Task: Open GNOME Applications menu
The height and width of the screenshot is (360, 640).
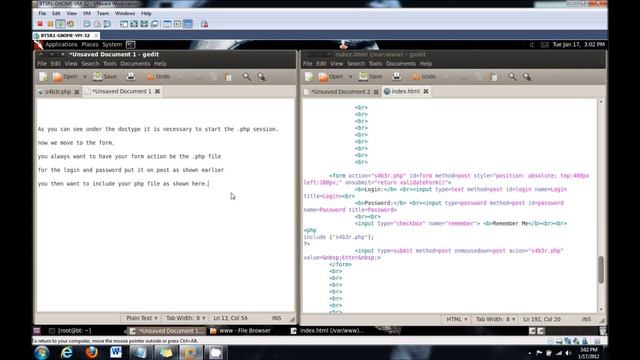Action: [x=61, y=44]
